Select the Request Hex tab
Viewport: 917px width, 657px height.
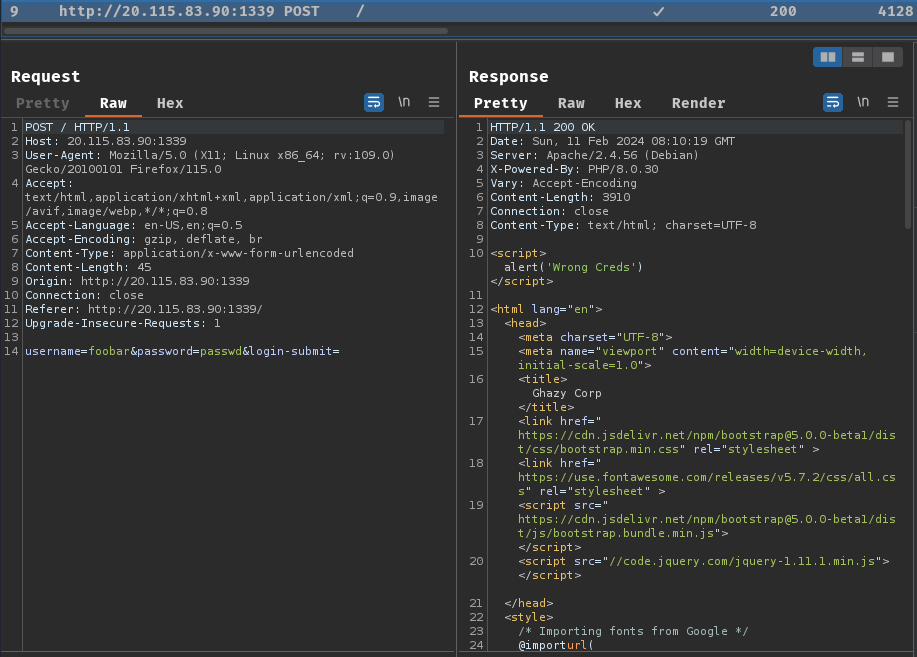pyautogui.click(x=170, y=104)
